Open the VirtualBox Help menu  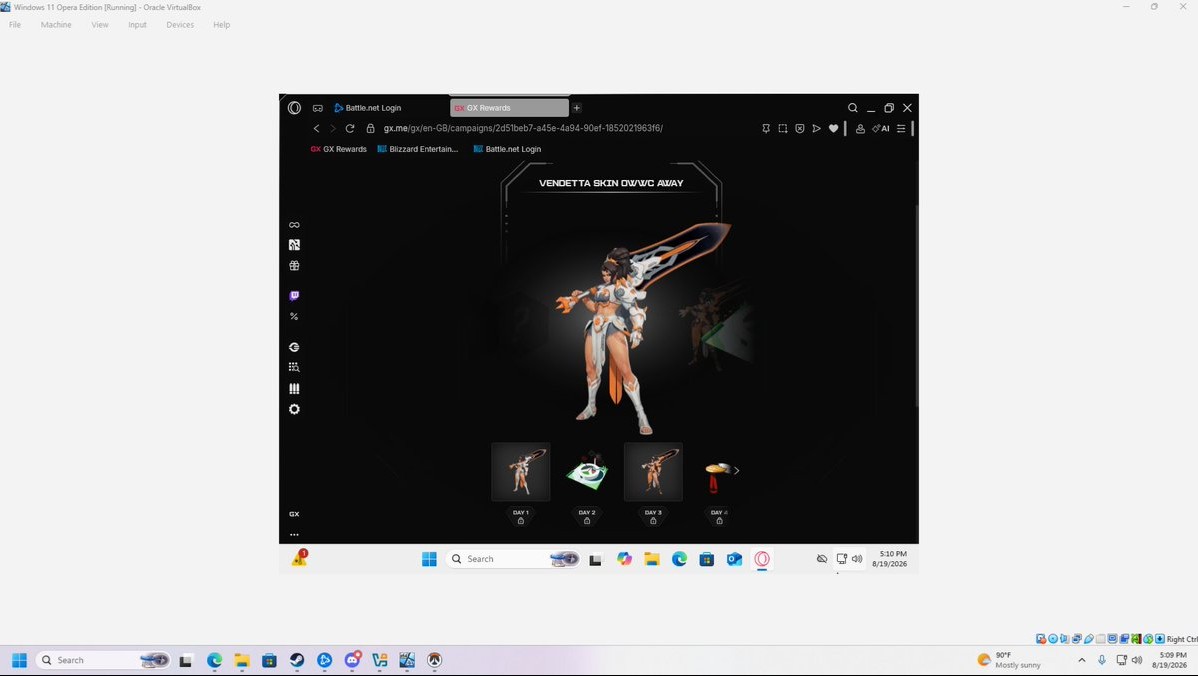pyautogui.click(x=222, y=24)
